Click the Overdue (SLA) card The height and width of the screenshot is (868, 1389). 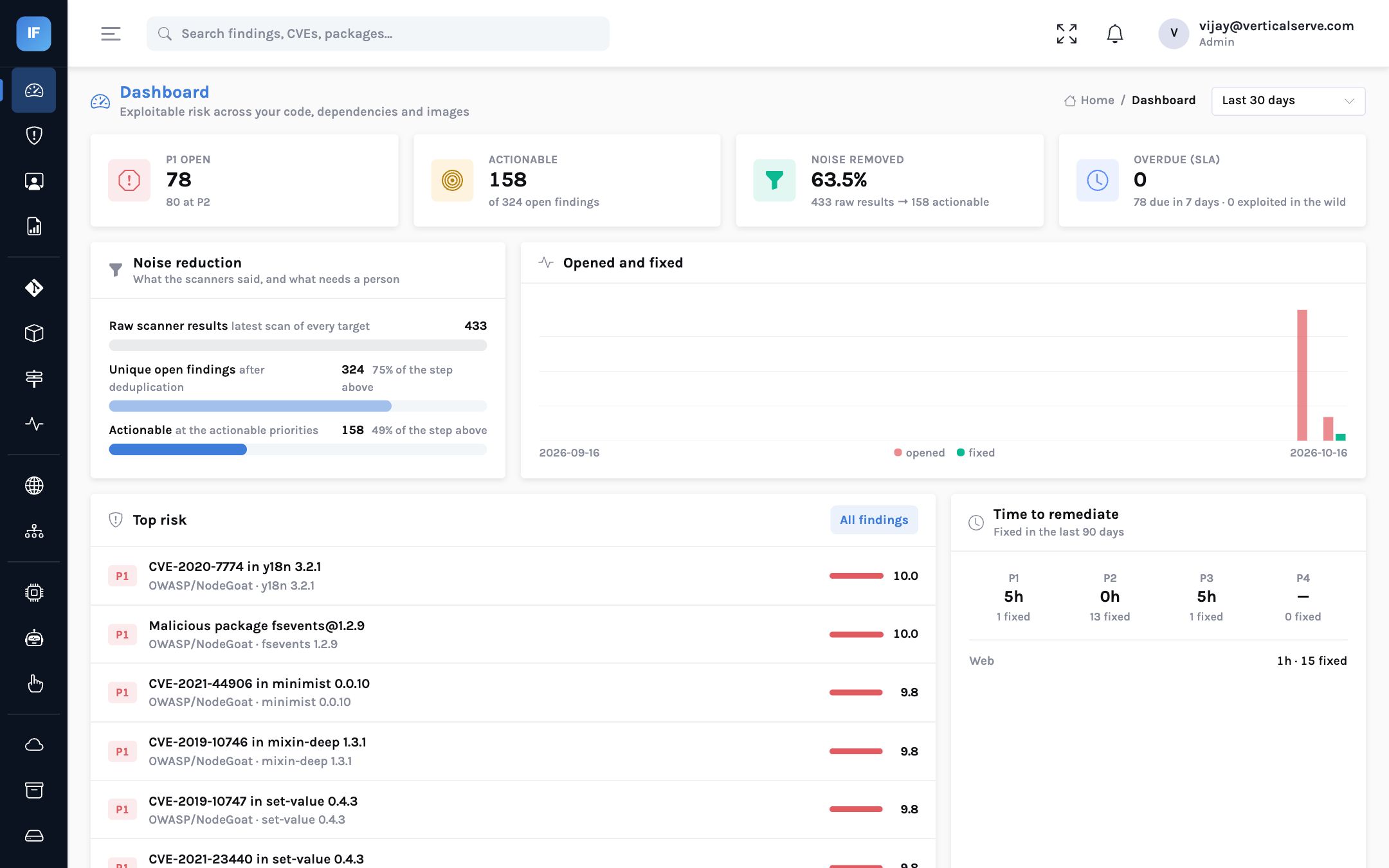1212,181
